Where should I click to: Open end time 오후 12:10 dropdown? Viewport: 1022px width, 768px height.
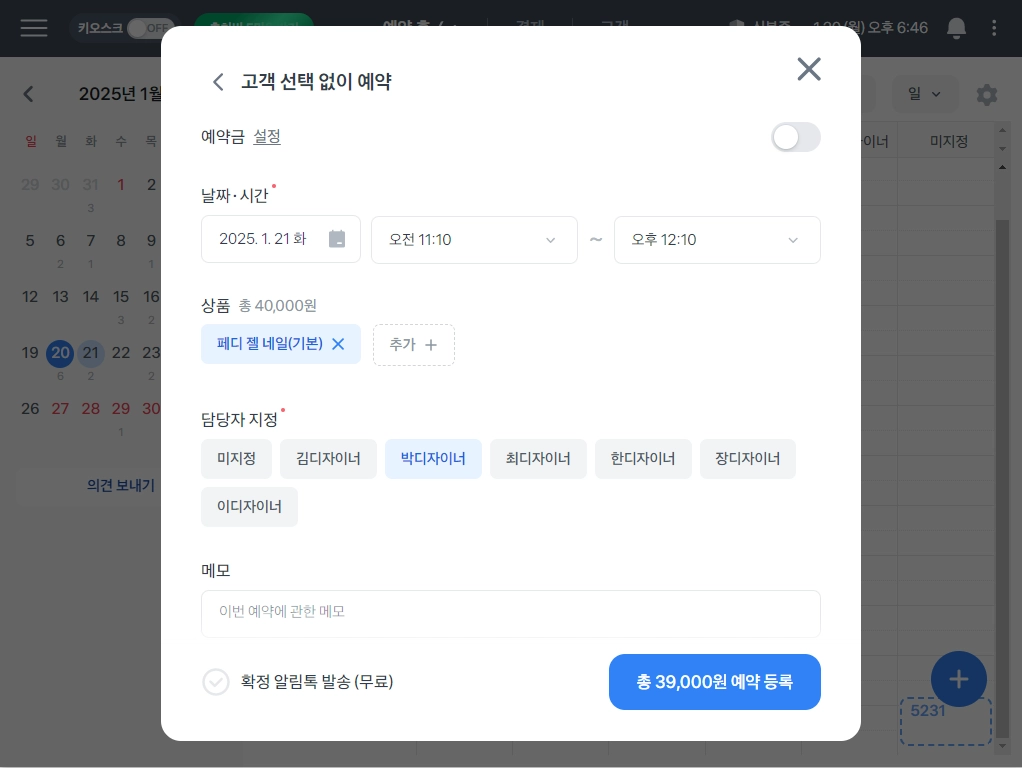click(717, 240)
